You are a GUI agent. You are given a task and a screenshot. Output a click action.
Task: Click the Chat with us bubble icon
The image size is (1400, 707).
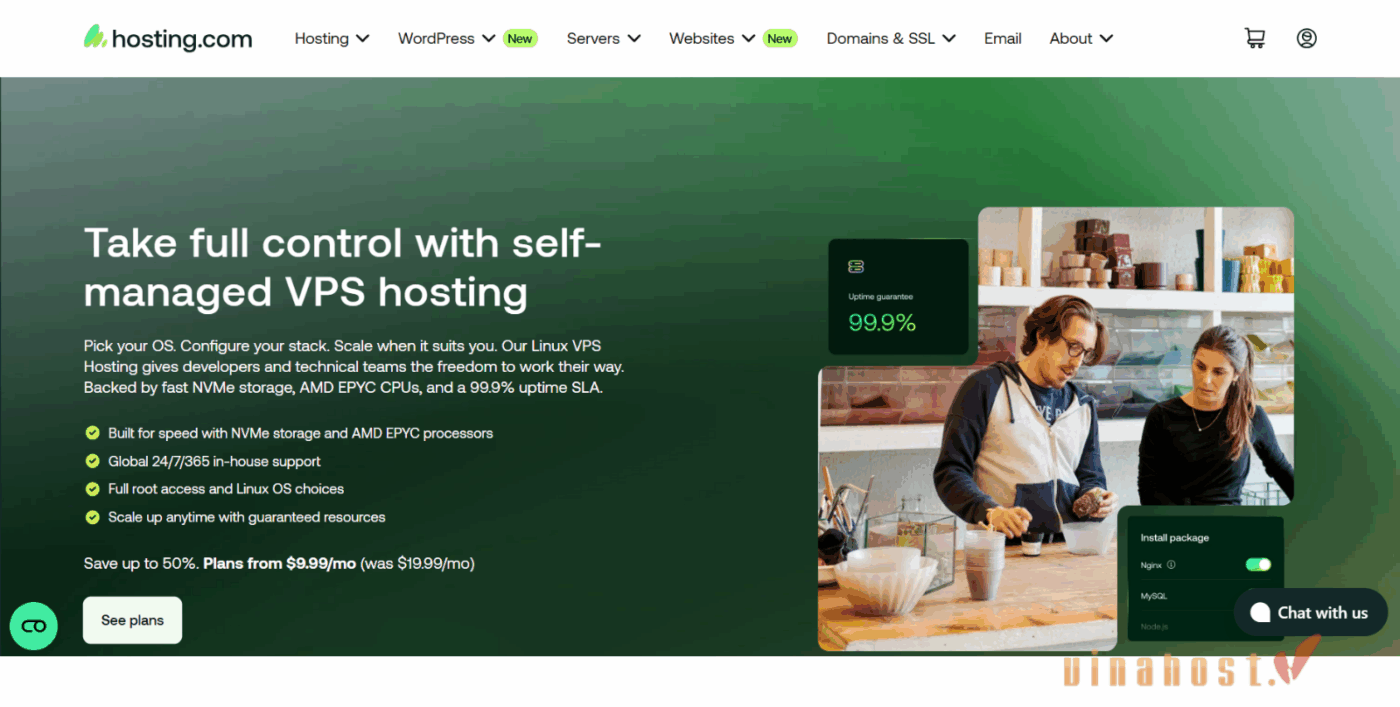(1260, 612)
